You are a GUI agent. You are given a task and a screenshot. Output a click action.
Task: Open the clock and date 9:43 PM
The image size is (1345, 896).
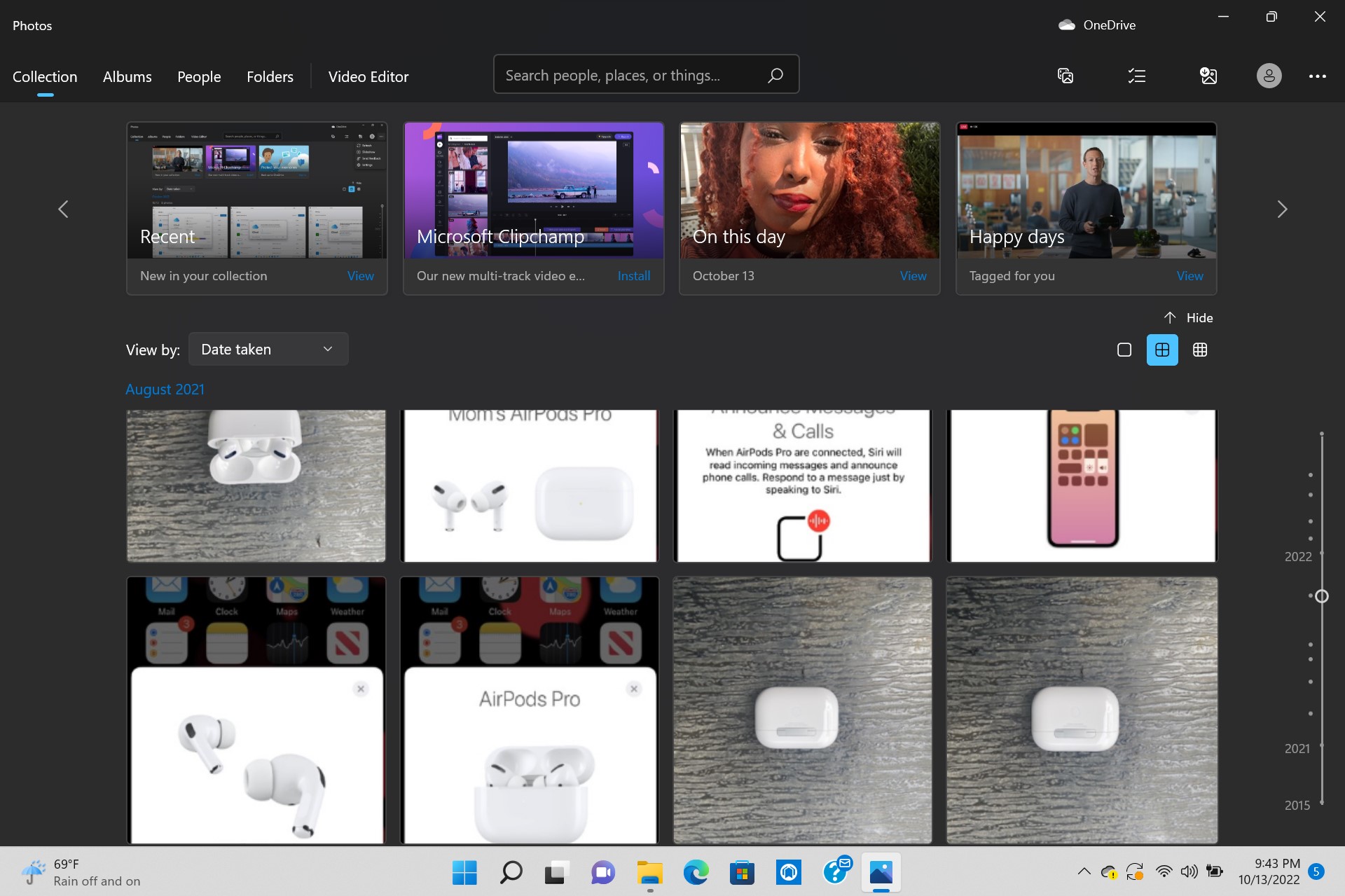pos(1269,871)
